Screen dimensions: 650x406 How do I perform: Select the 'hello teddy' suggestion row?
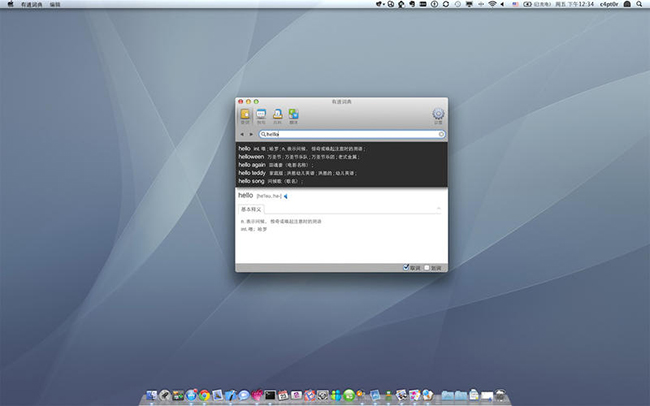coord(342,173)
